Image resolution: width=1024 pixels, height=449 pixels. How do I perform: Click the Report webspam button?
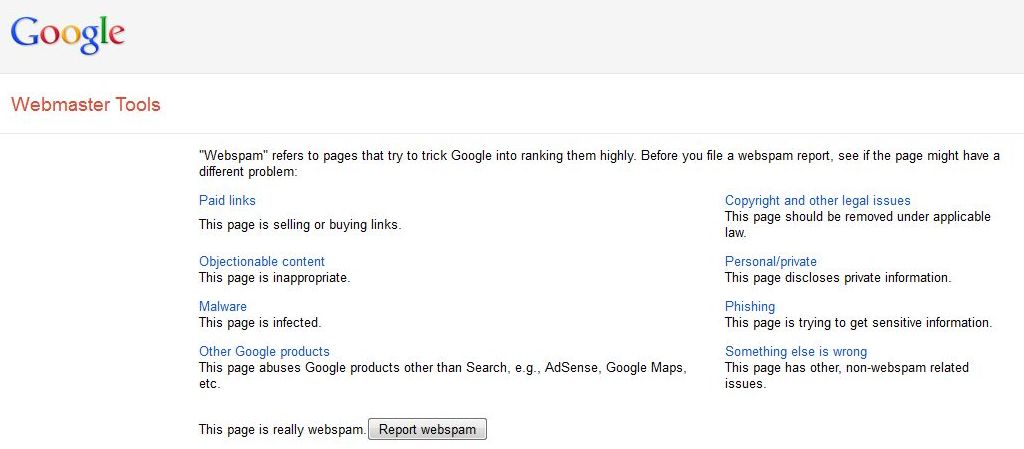[428, 429]
